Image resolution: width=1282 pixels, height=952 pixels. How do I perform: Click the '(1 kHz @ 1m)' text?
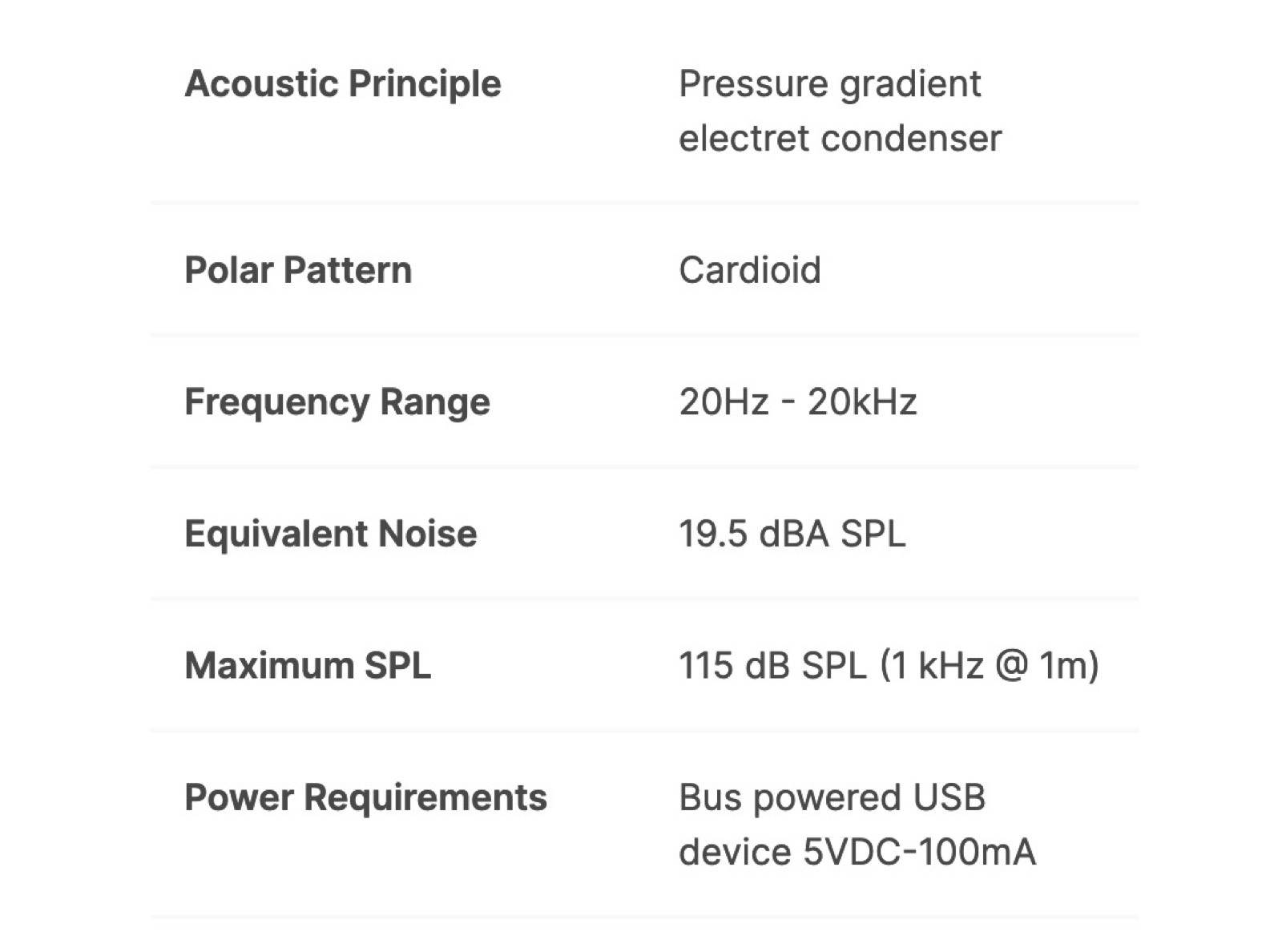(x=990, y=665)
